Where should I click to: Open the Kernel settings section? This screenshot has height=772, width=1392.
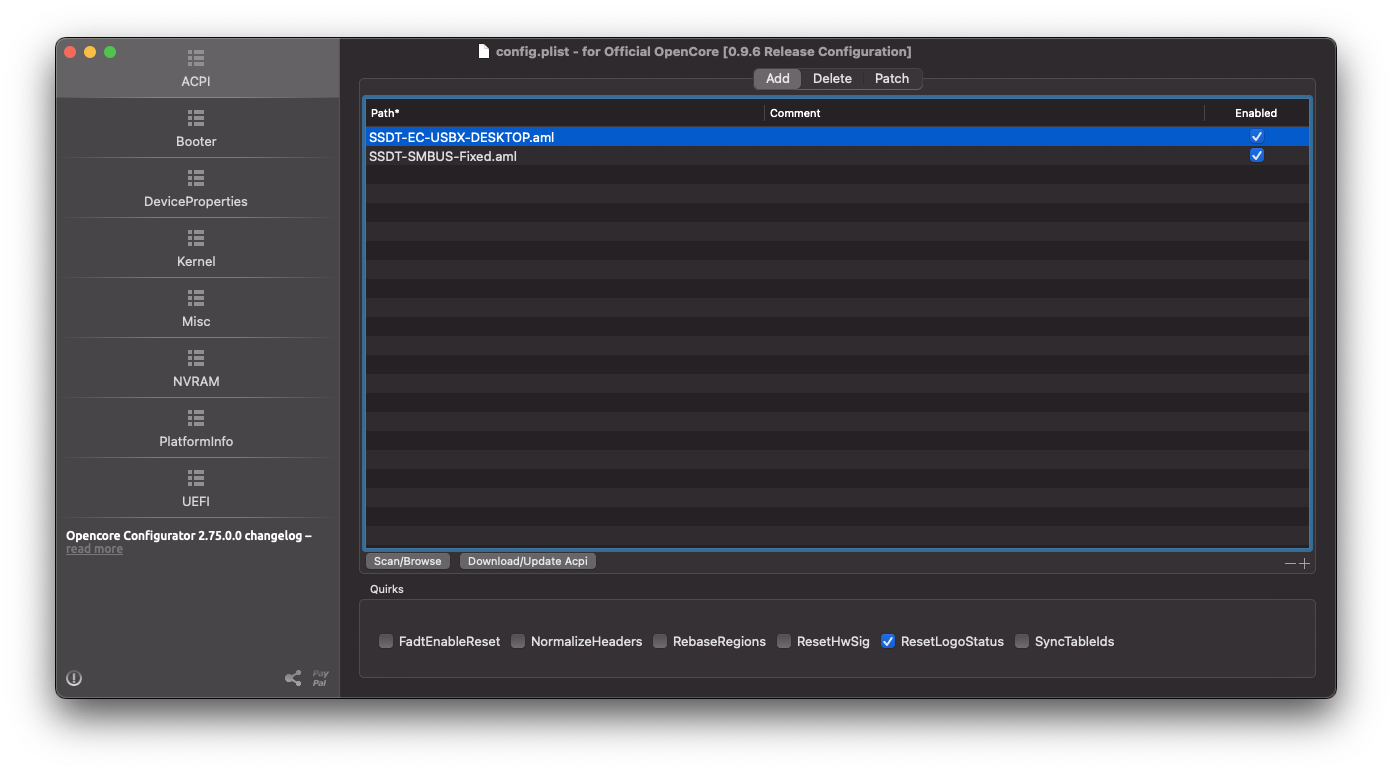click(196, 248)
